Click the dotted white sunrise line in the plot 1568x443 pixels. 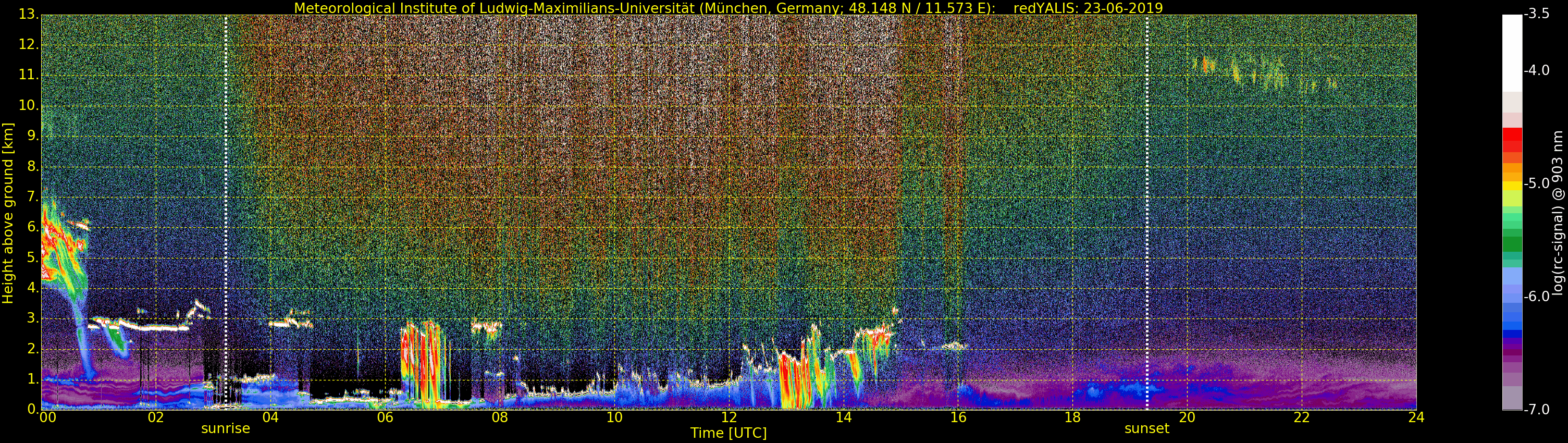click(x=225, y=212)
